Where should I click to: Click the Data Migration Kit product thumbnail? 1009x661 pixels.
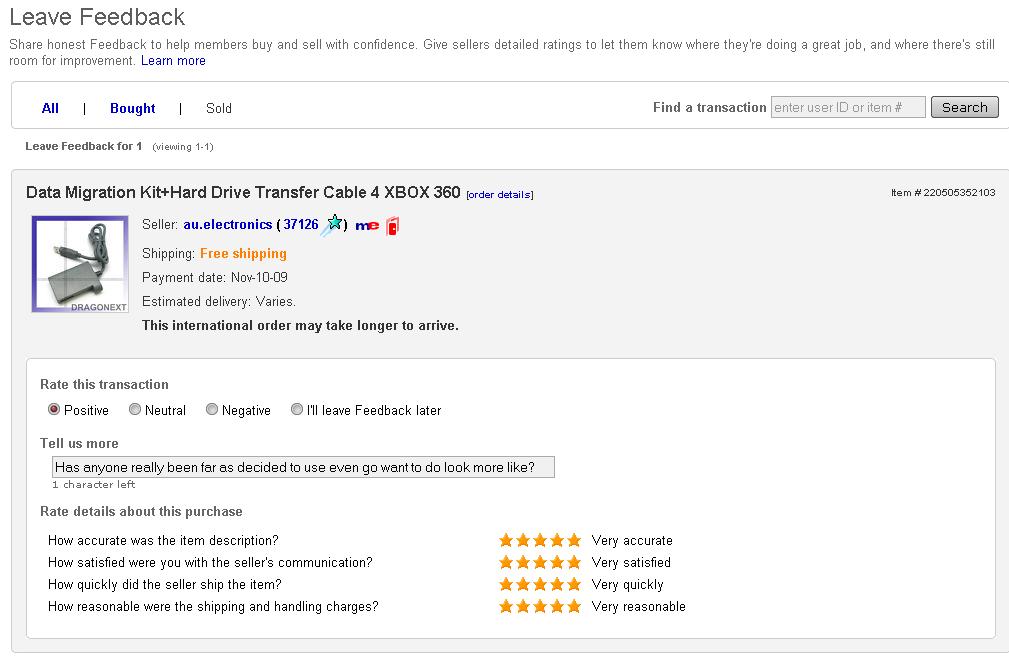click(79, 264)
